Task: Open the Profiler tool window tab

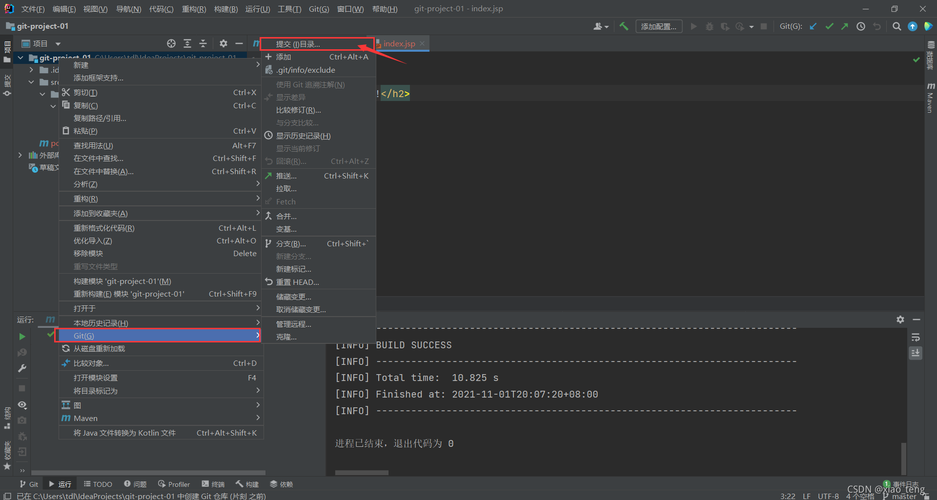Action: point(174,484)
